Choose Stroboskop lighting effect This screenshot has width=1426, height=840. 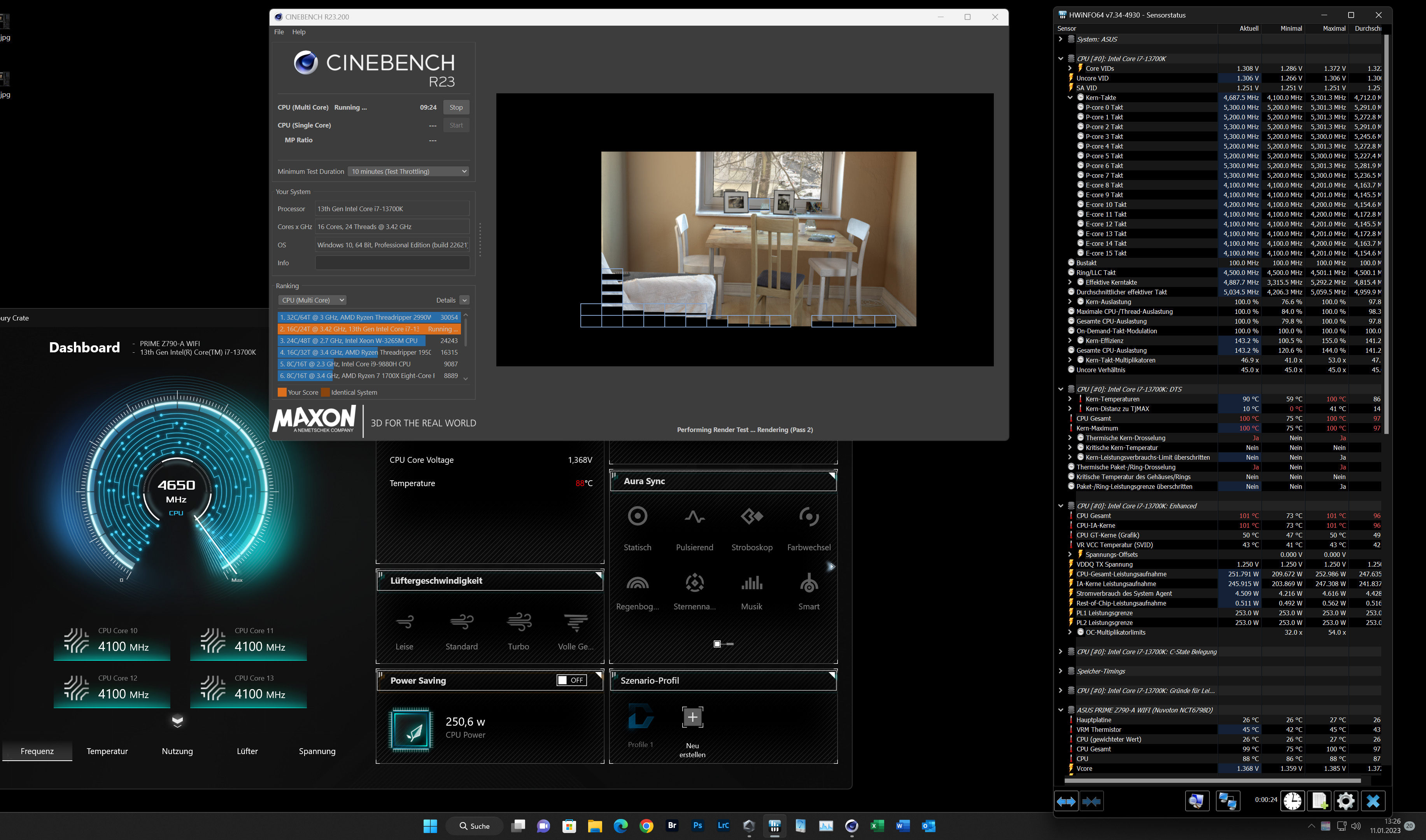(752, 516)
